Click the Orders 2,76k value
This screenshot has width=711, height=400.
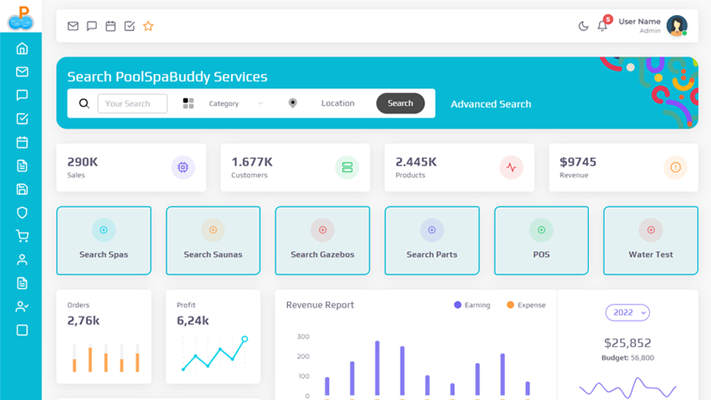83,321
